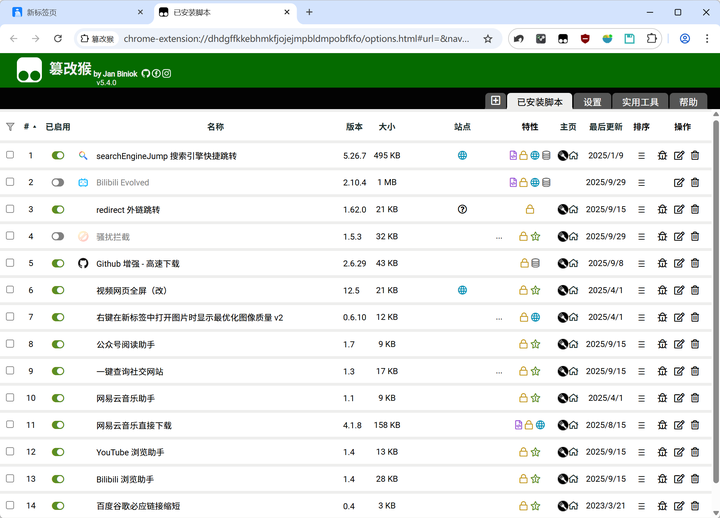Viewport: 720px width, 518px height.
Task: Delete the searchEngineJump script via trash icon
Action: tap(695, 156)
